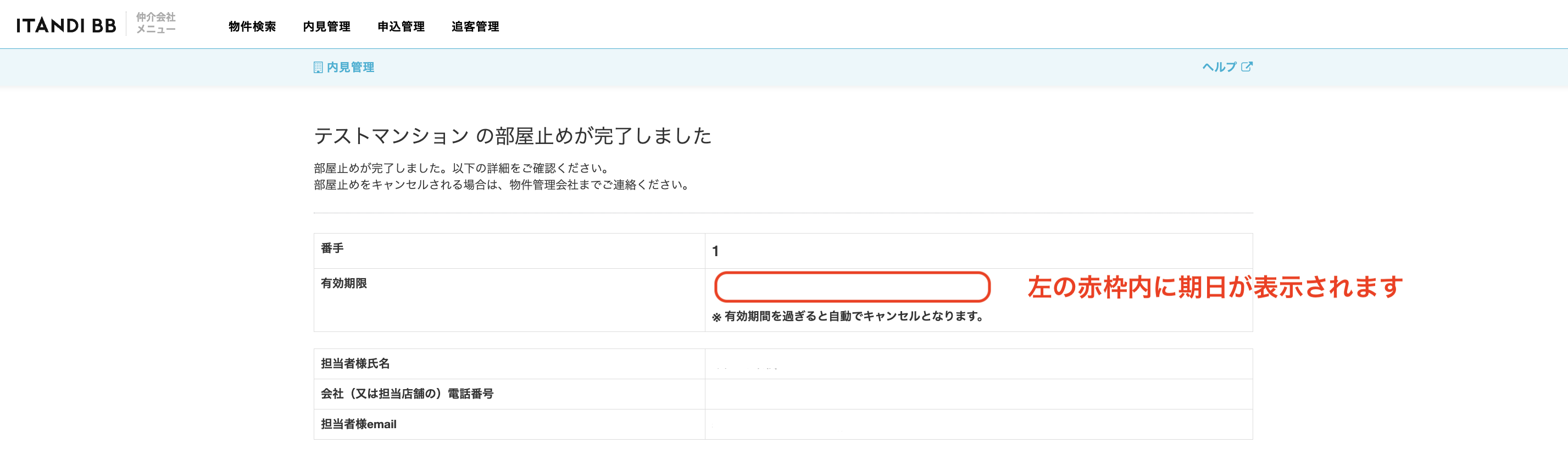This screenshot has height=476, width=1568.
Task: Open the 仲介会社メニュー label
Action: [156, 23]
